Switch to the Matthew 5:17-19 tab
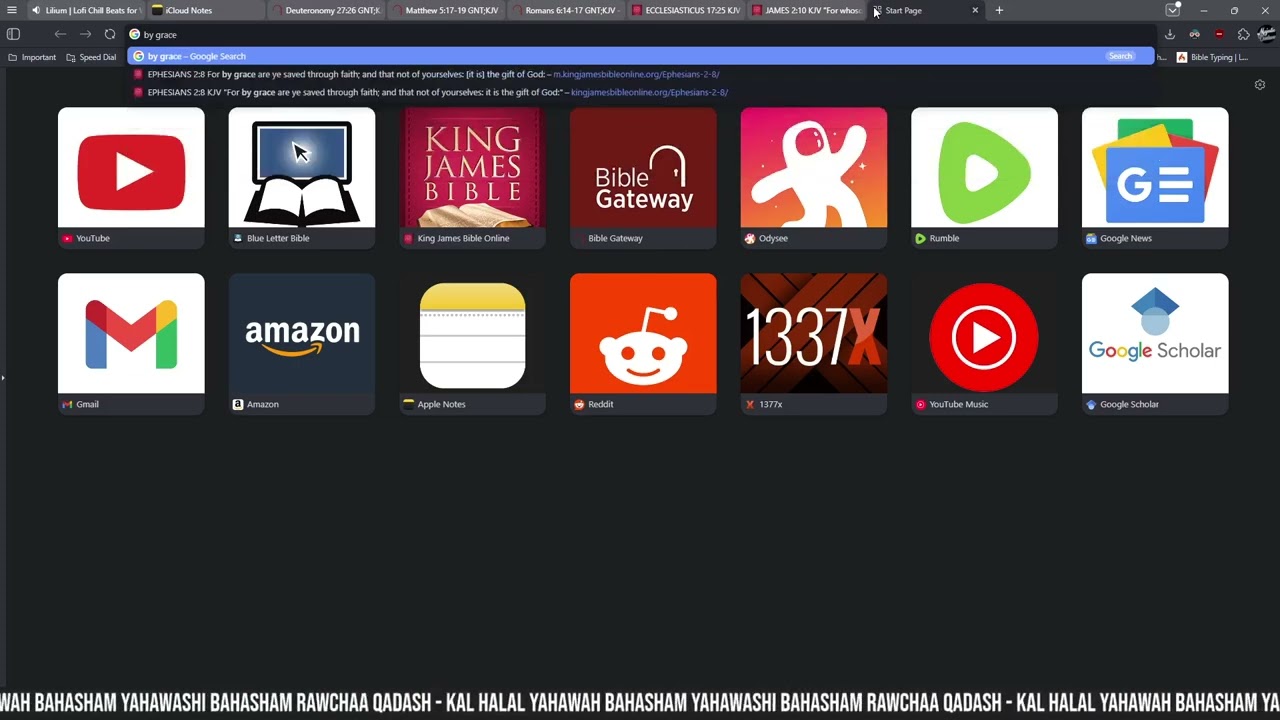This screenshot has width=1280, height=720. (445, 10)
